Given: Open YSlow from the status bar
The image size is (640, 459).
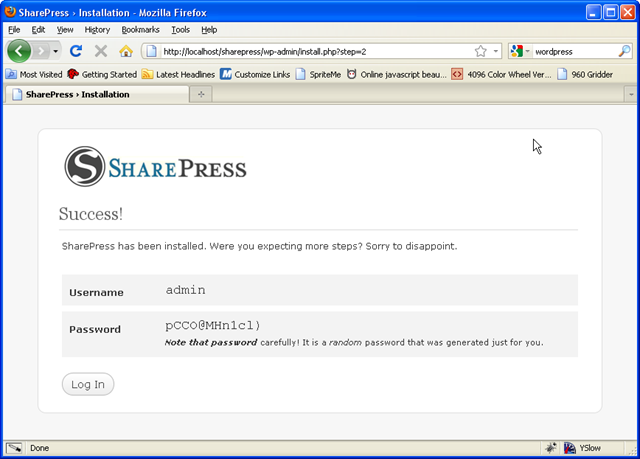Looking at the screenshot, I should click(x=582, y=448).
